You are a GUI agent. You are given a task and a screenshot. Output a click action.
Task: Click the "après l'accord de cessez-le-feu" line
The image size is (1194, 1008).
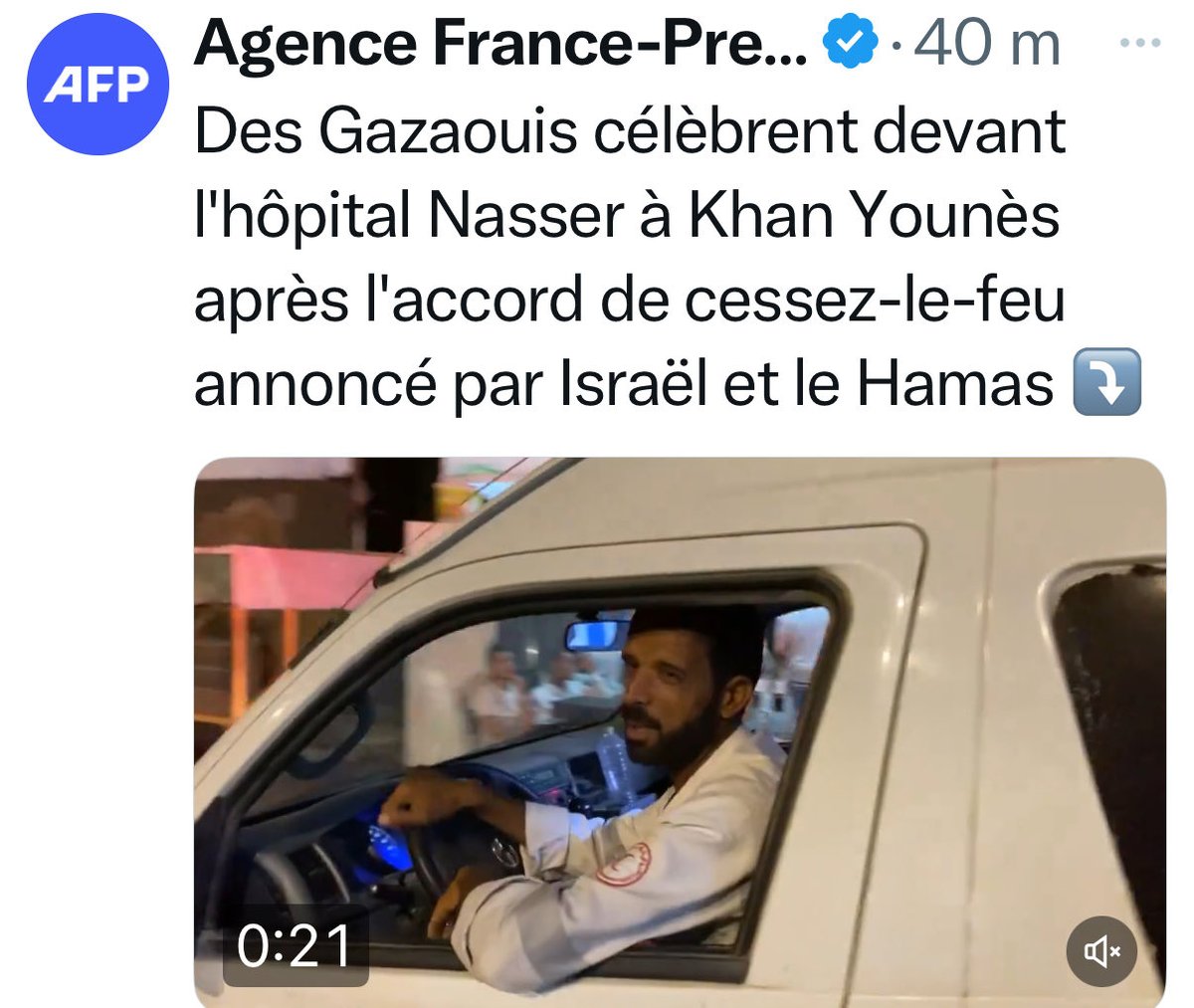629,300
